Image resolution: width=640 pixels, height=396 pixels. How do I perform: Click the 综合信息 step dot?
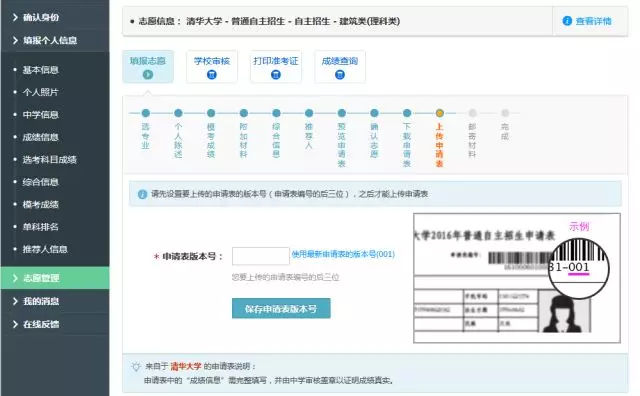(276, 113)
